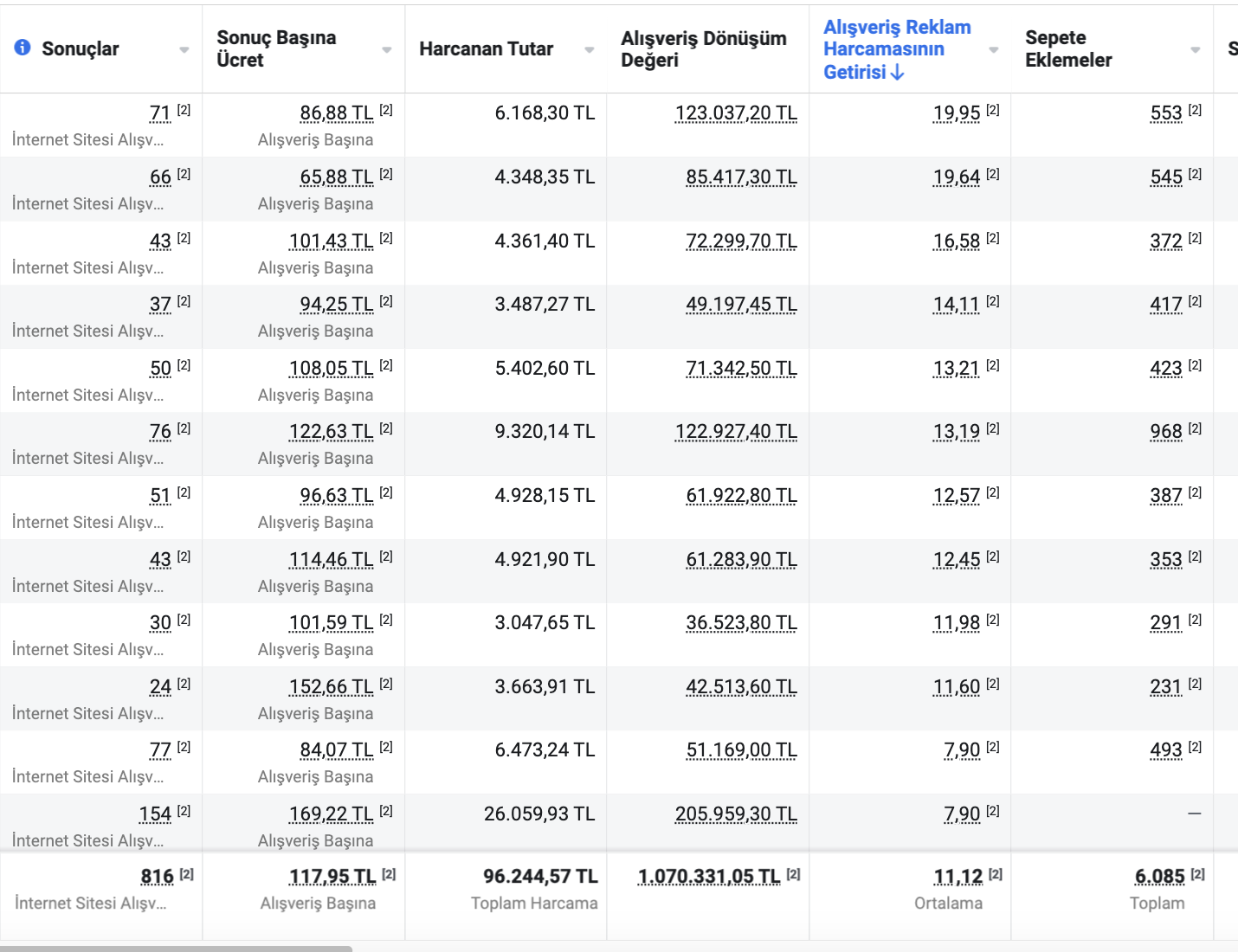Click footnote [2] next to total 816
This screenshot has width=1238, height=952.
pos(187,874)
